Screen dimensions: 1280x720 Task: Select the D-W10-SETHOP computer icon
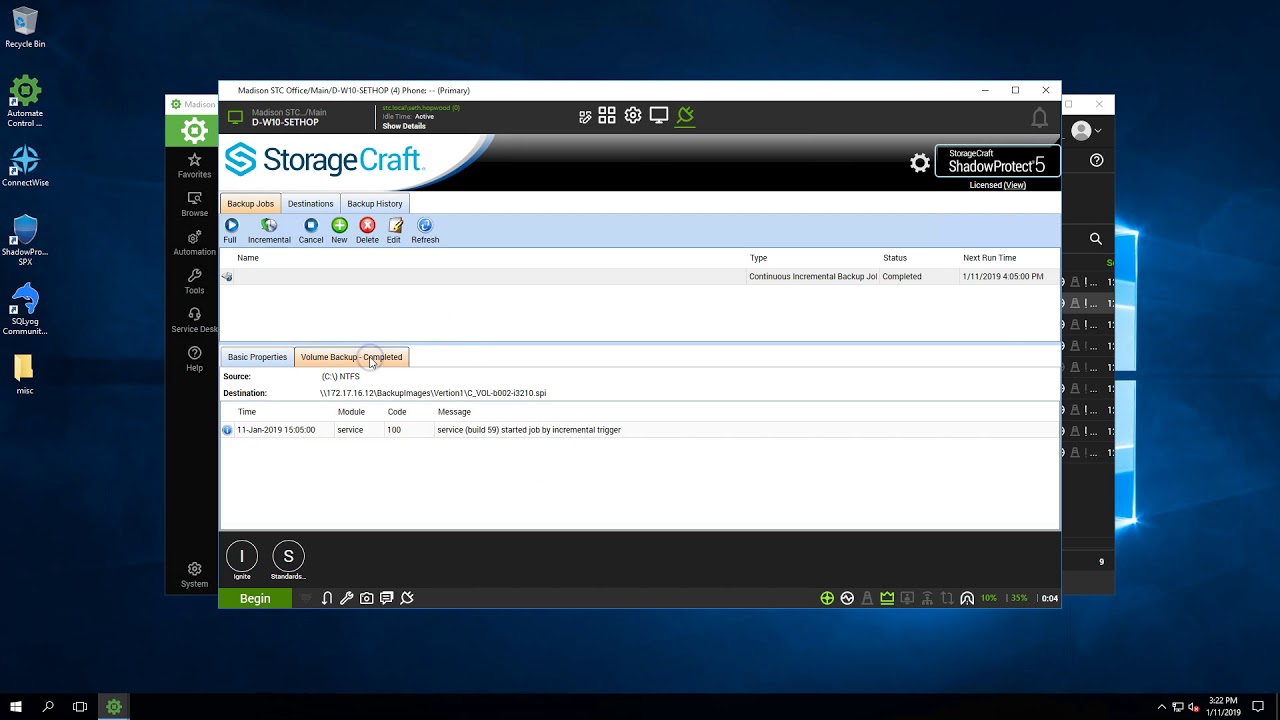tap(236, 117)
